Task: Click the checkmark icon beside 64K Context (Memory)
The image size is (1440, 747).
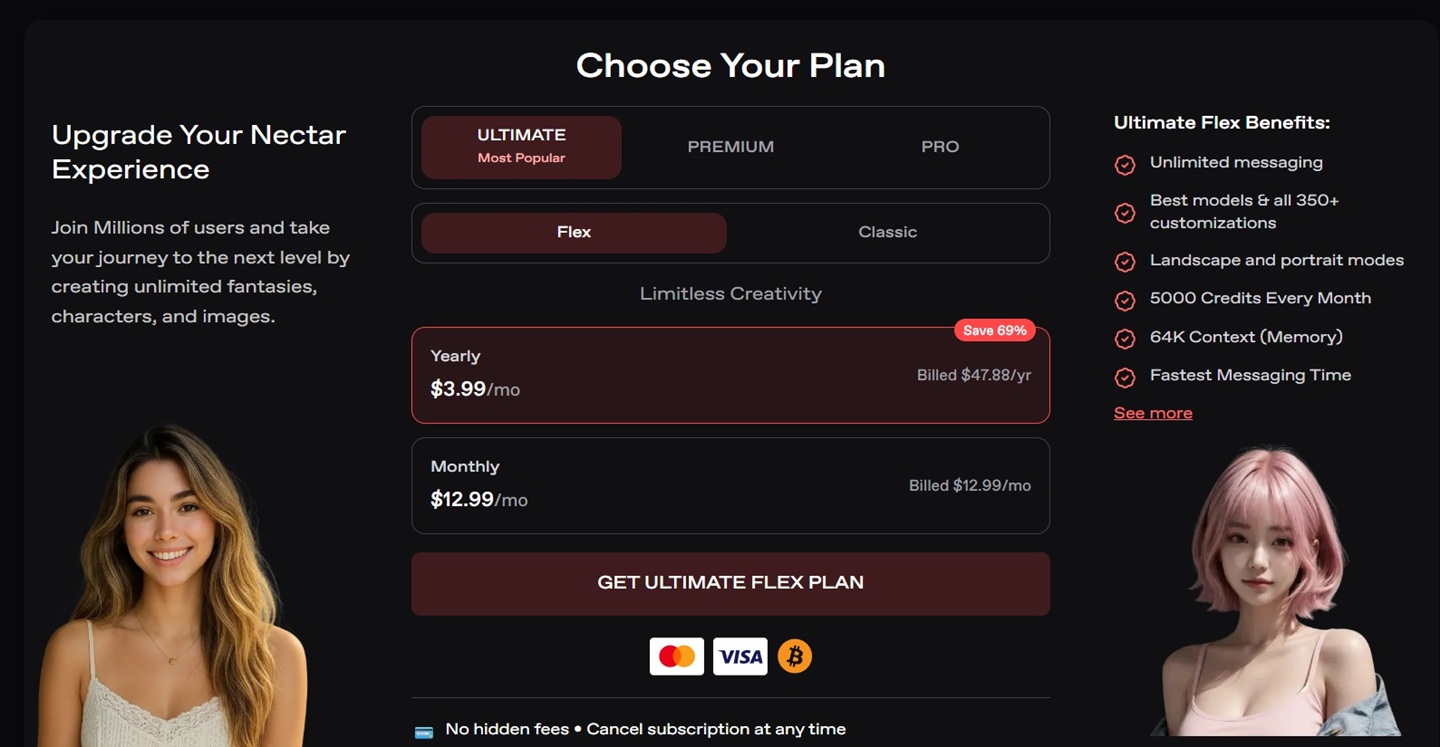Action: click(x=1125, y=339)
